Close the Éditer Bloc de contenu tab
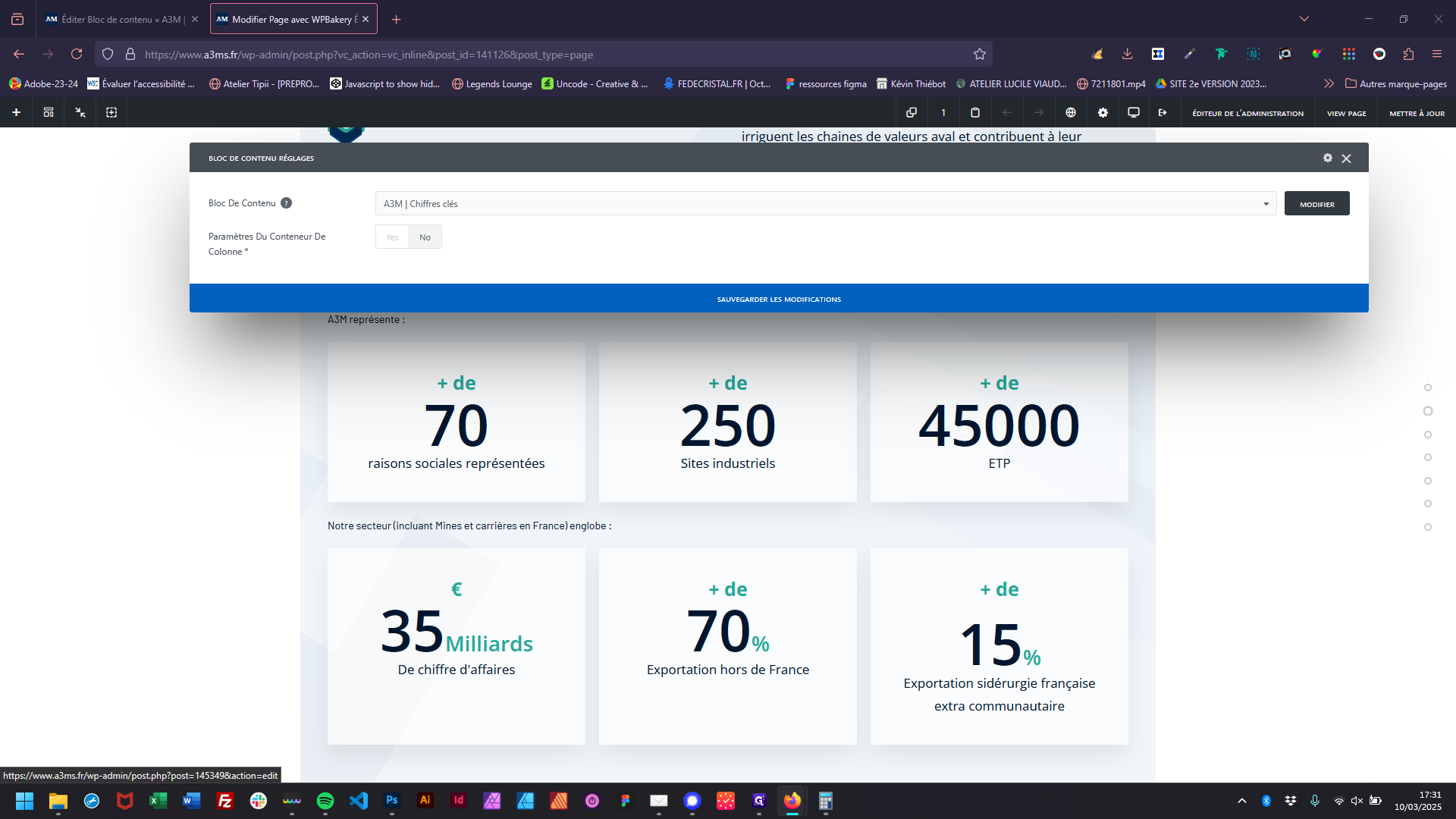 click(x=195, y=19)
